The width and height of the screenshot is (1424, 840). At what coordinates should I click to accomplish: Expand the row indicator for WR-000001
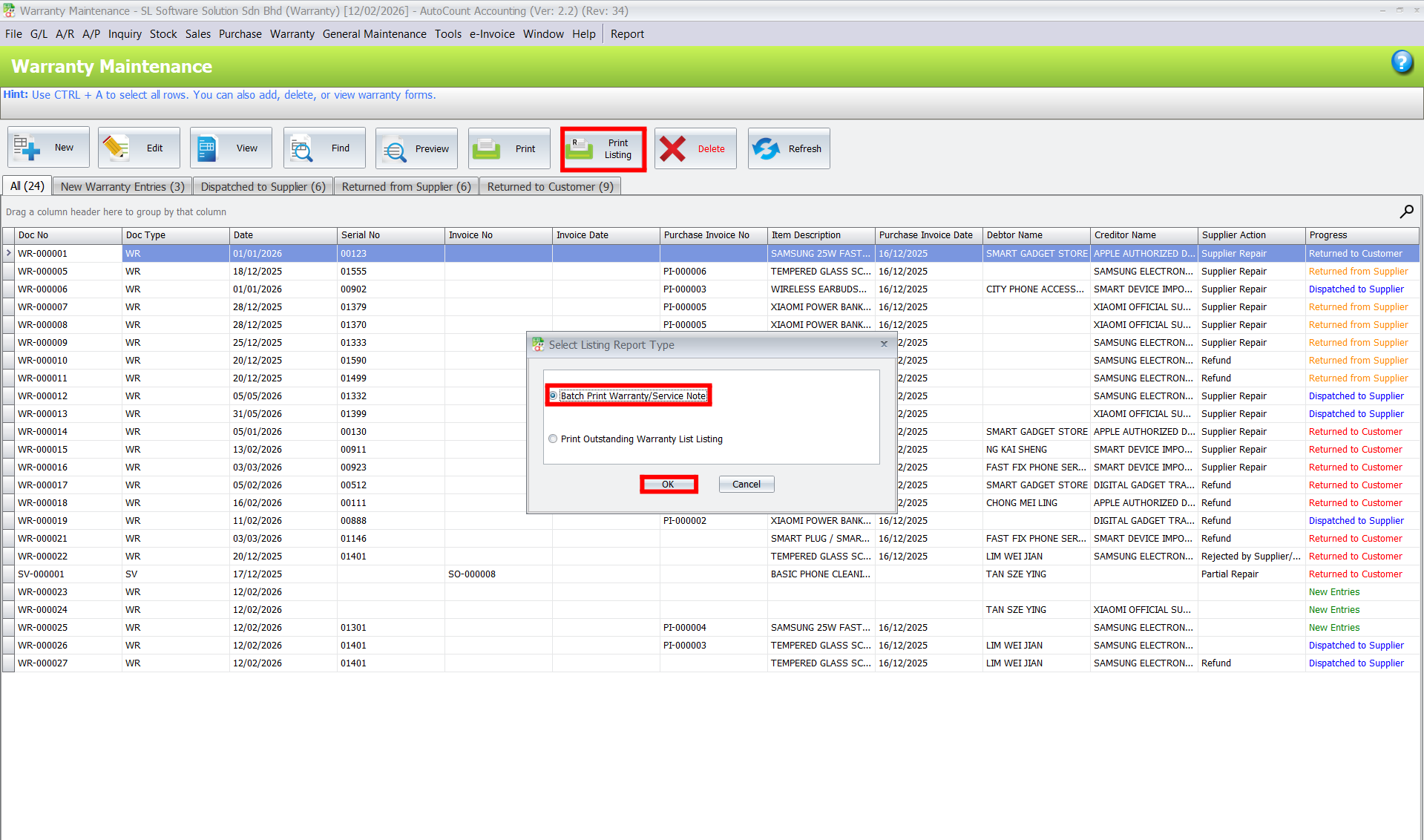(x=9, y=254)
